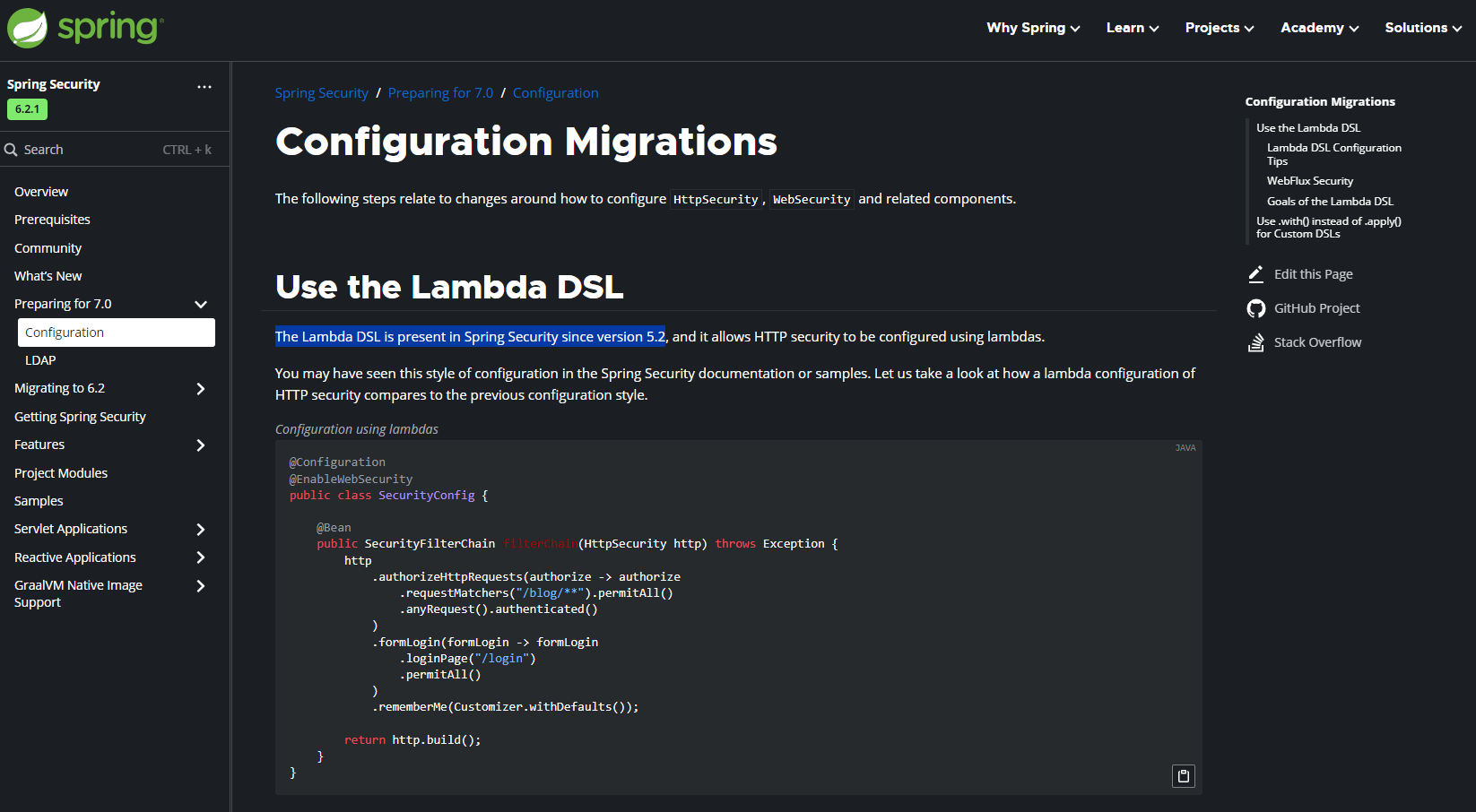Jump to WebFlux Security section
1476x812 pixels.
pyautogui.click(x=1310, y=181)
